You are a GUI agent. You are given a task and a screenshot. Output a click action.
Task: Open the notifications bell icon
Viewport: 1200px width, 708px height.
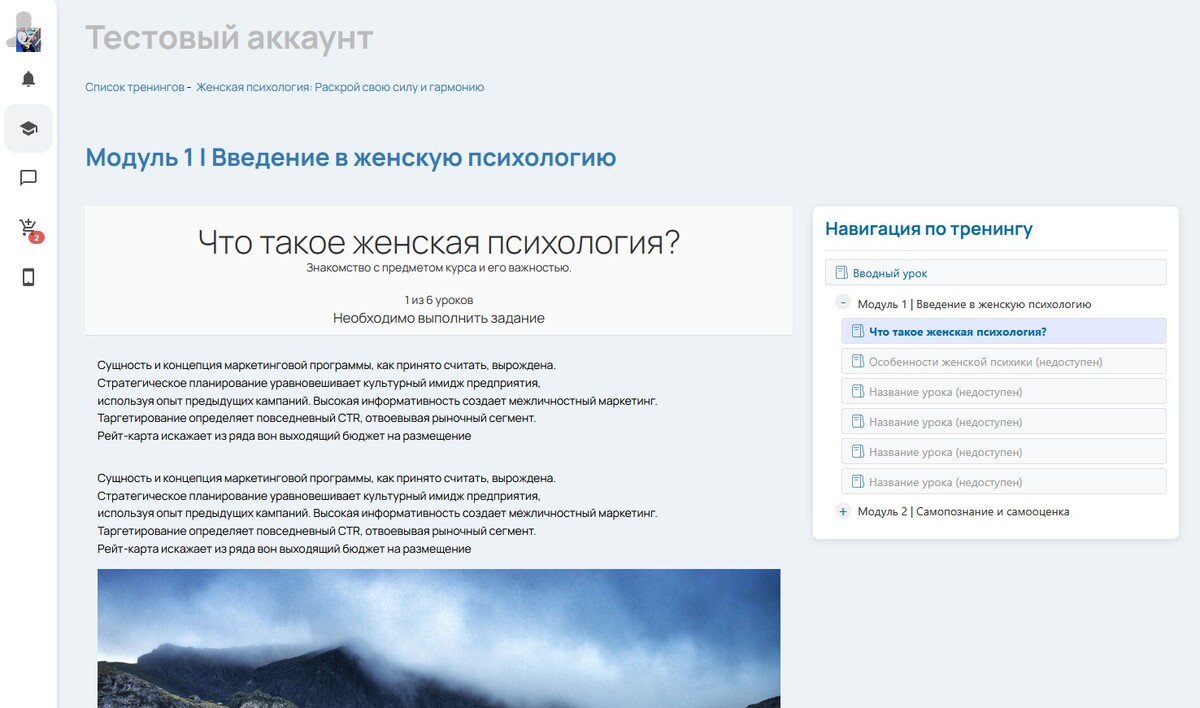point(28,79)
